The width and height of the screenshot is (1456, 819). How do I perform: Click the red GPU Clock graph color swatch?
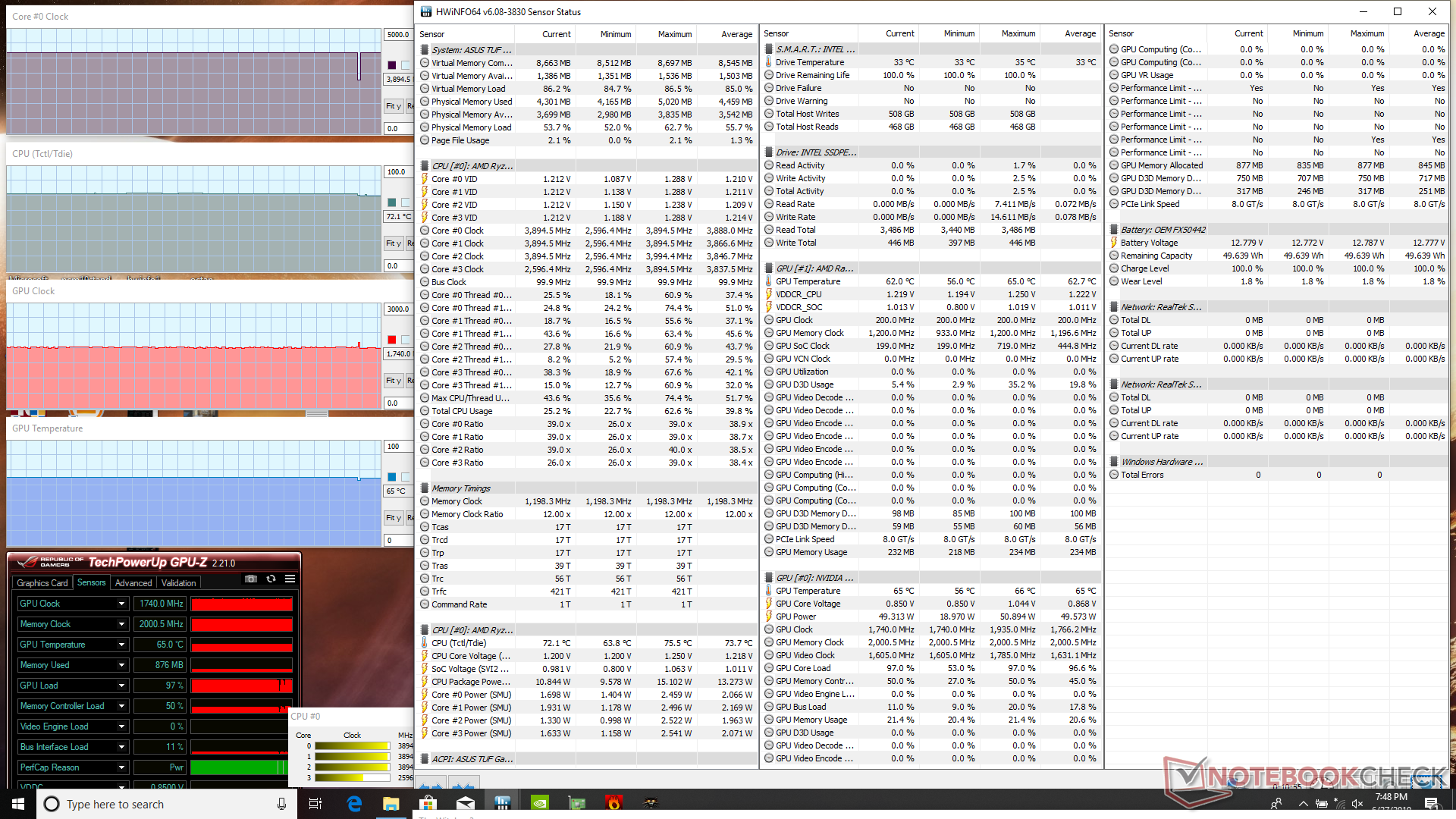[392, 340]
